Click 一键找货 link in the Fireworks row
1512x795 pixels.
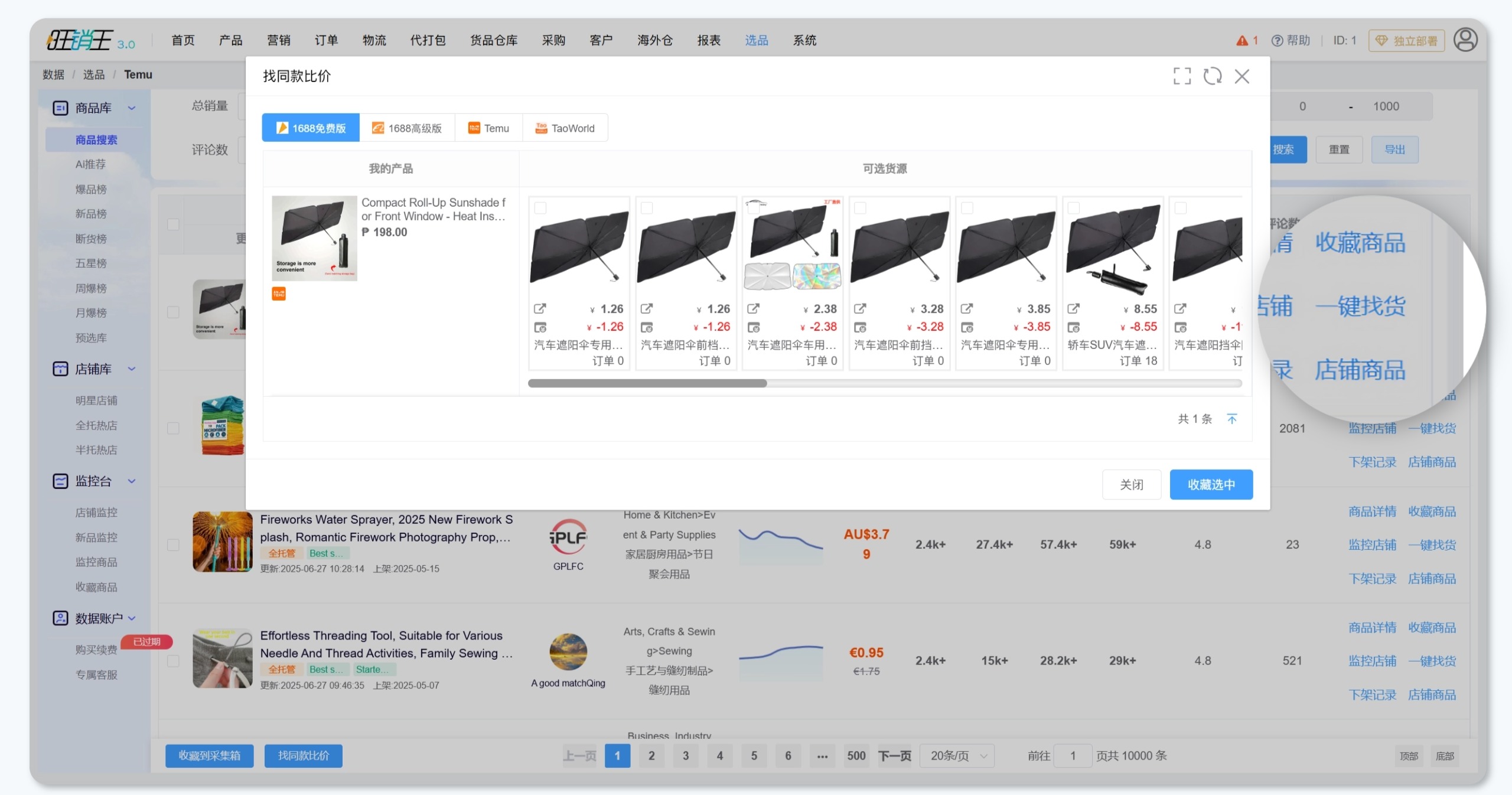(1432, 545)
